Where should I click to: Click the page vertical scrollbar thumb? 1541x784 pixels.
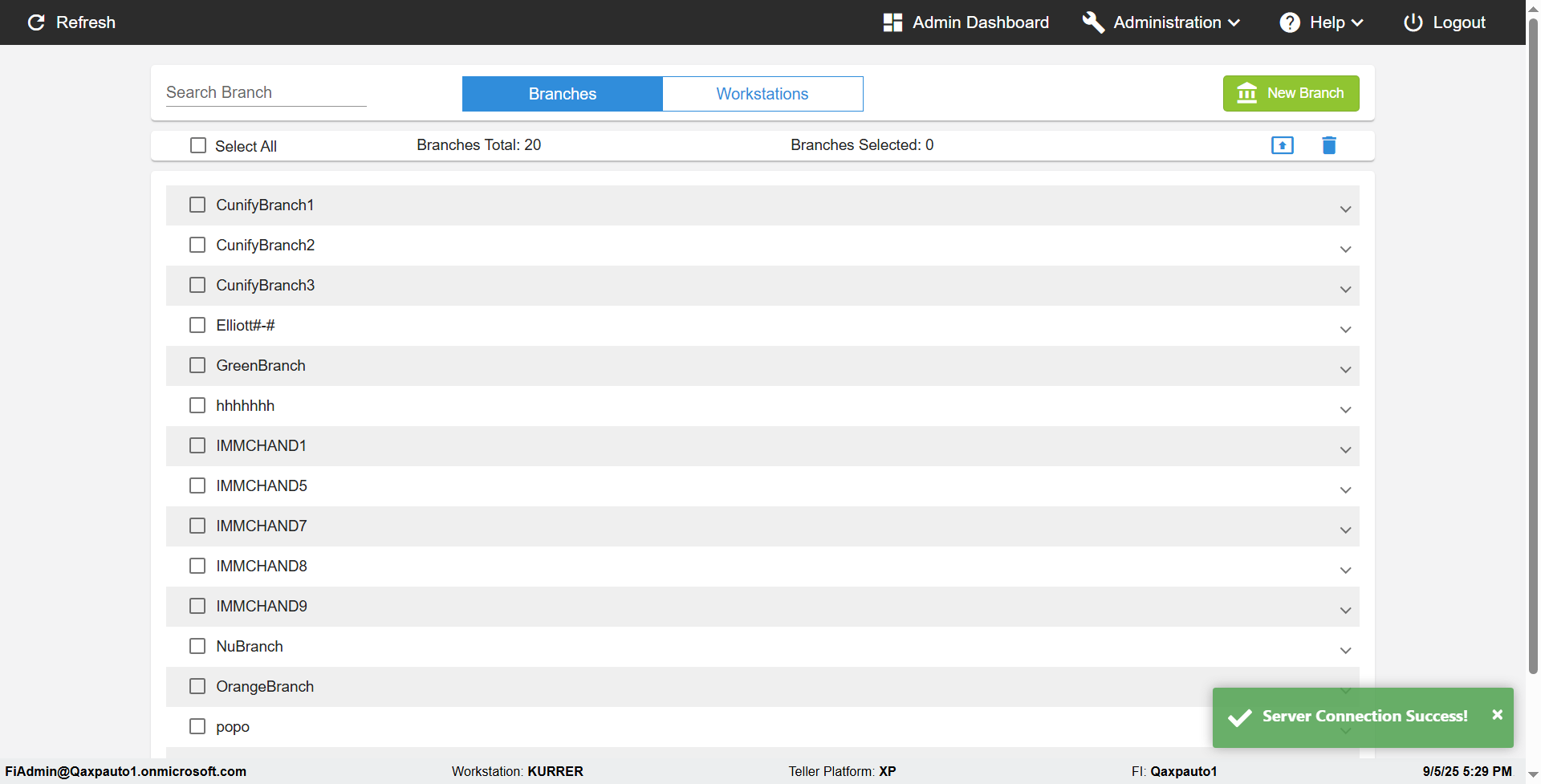(x=1533, y=345)
